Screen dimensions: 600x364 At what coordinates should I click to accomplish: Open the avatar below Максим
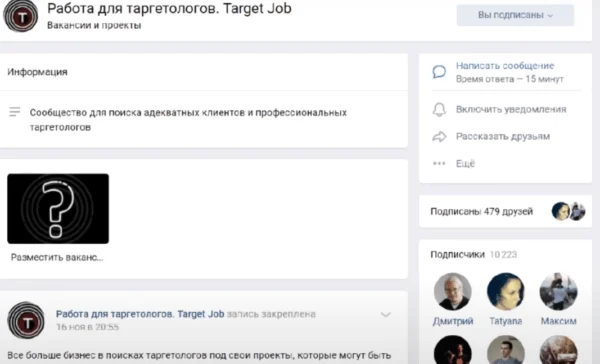558,350
